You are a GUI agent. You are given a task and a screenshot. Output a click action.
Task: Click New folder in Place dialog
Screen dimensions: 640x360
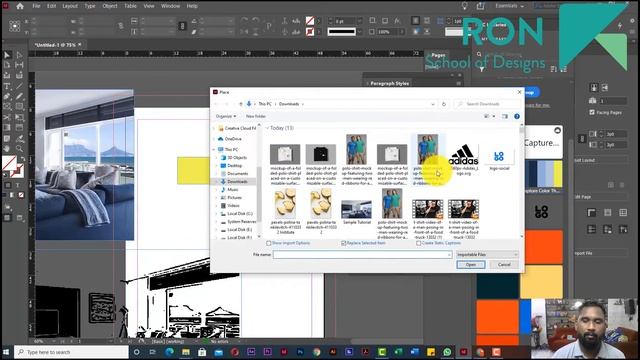coord(256,116)
